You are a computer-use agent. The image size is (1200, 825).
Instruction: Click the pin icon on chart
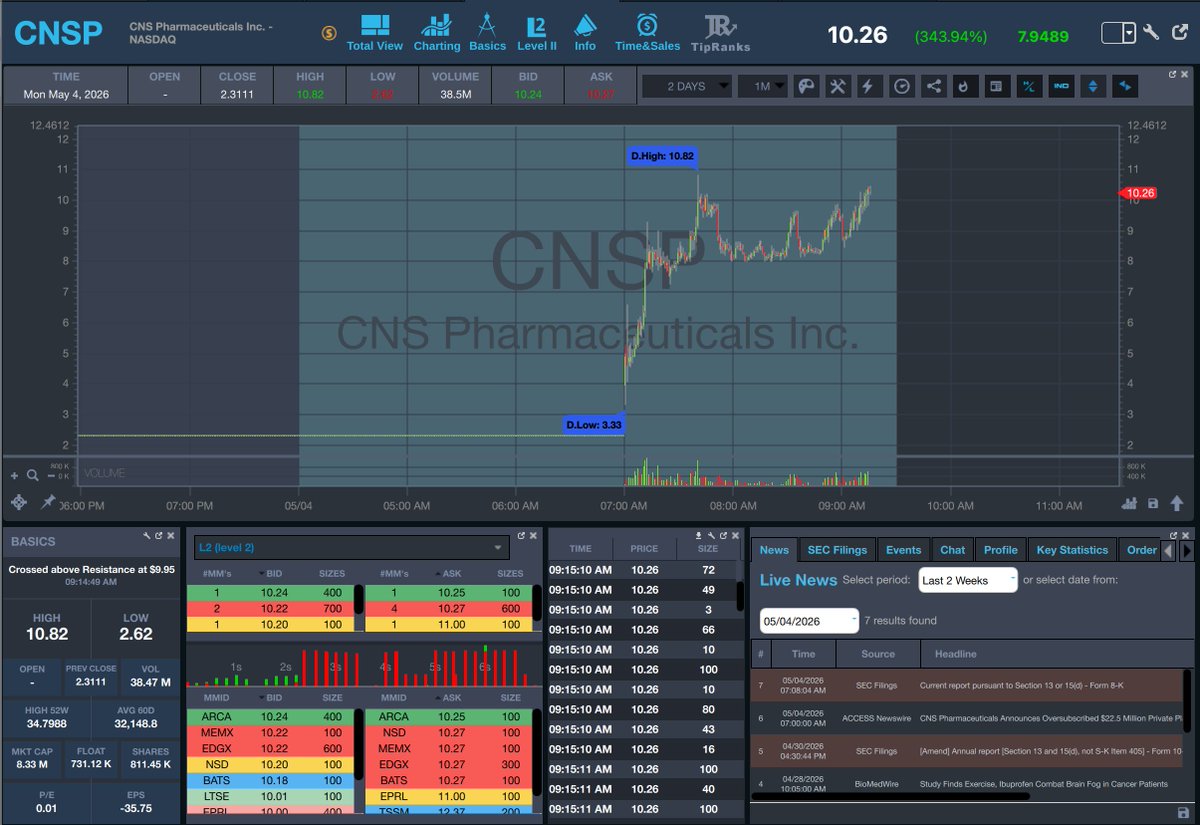point(47,502)
